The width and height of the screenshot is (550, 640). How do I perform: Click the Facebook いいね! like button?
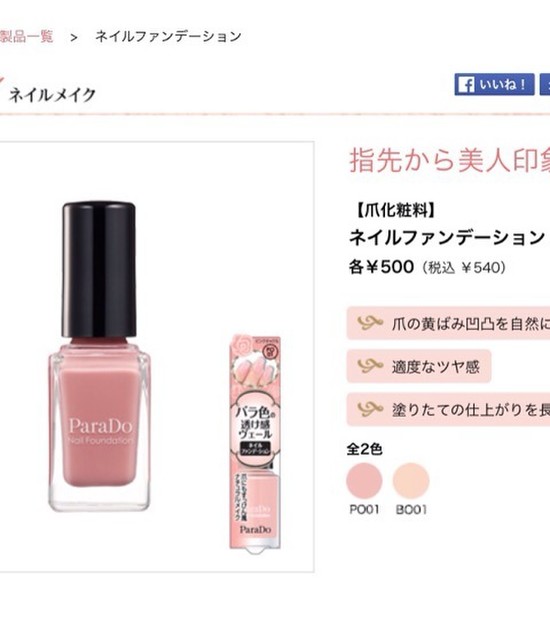coord(494,84)
